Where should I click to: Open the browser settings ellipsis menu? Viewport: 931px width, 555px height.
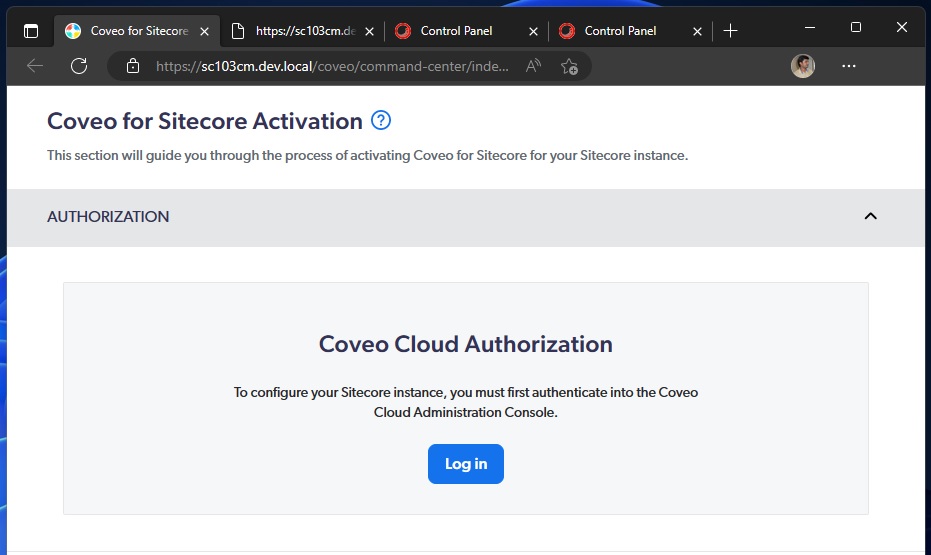[x=849, y=66]
